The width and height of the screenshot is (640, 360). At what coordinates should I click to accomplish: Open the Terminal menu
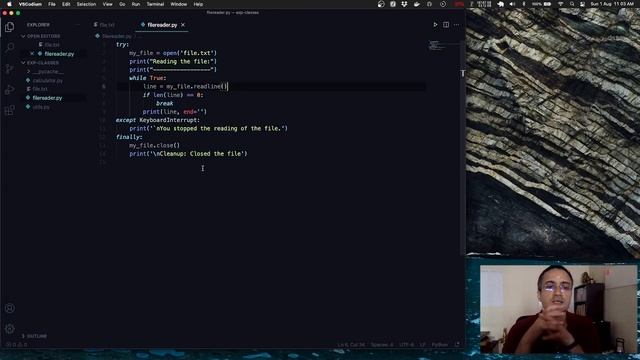click(x=155, y=4)
